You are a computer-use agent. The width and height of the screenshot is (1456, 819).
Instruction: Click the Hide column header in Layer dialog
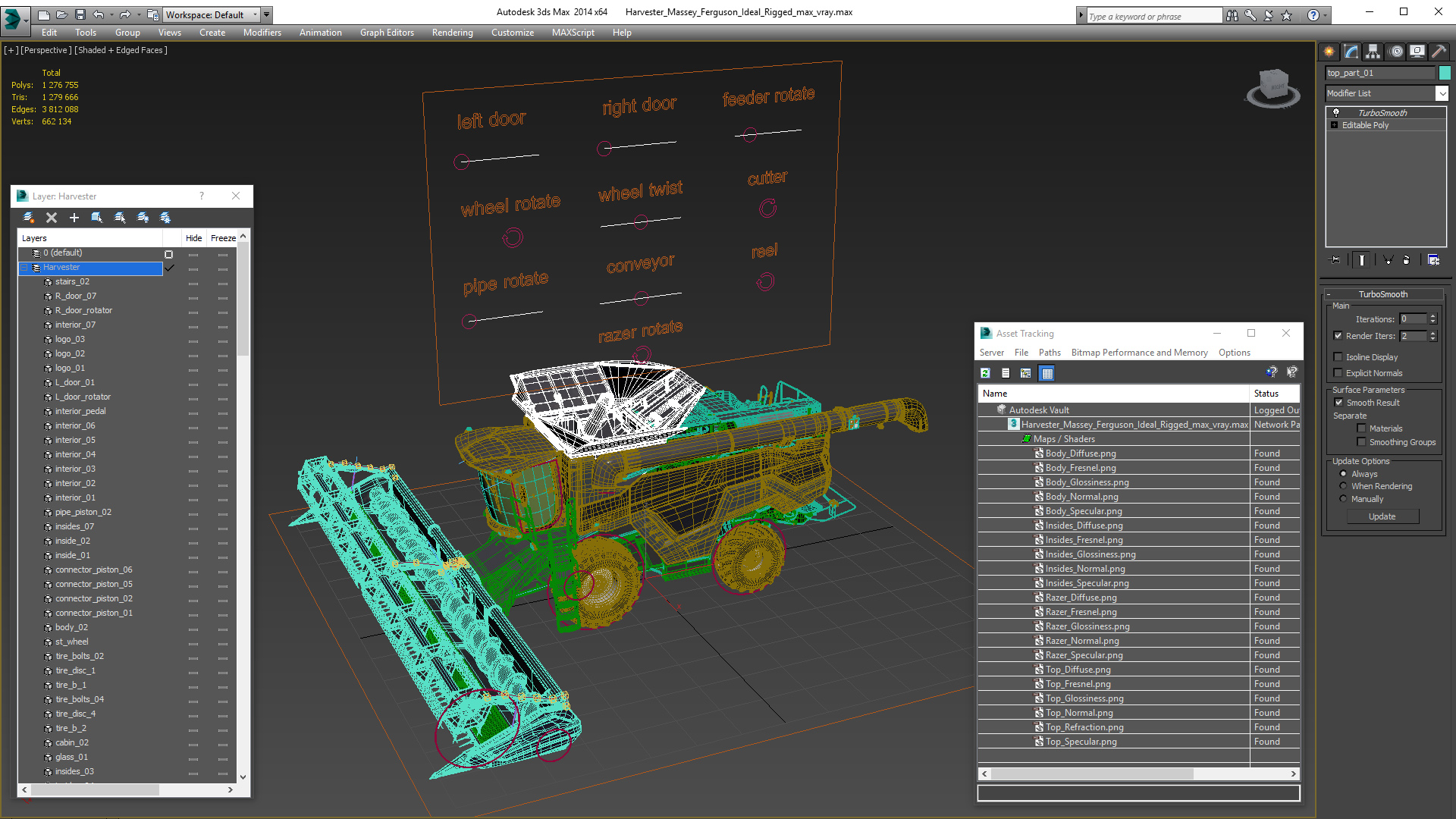coord(193,238)
